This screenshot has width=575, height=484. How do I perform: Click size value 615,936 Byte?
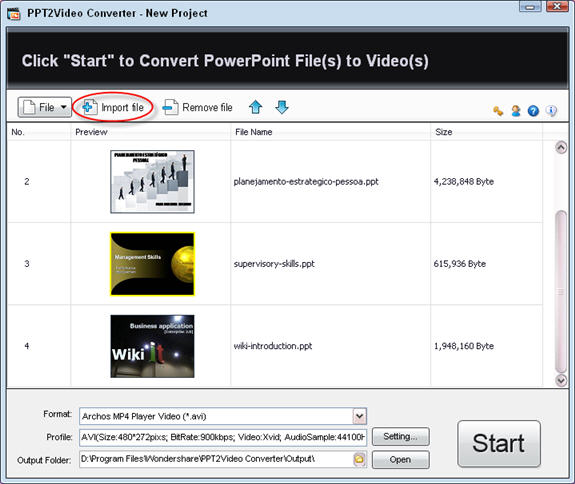point(459,264)
